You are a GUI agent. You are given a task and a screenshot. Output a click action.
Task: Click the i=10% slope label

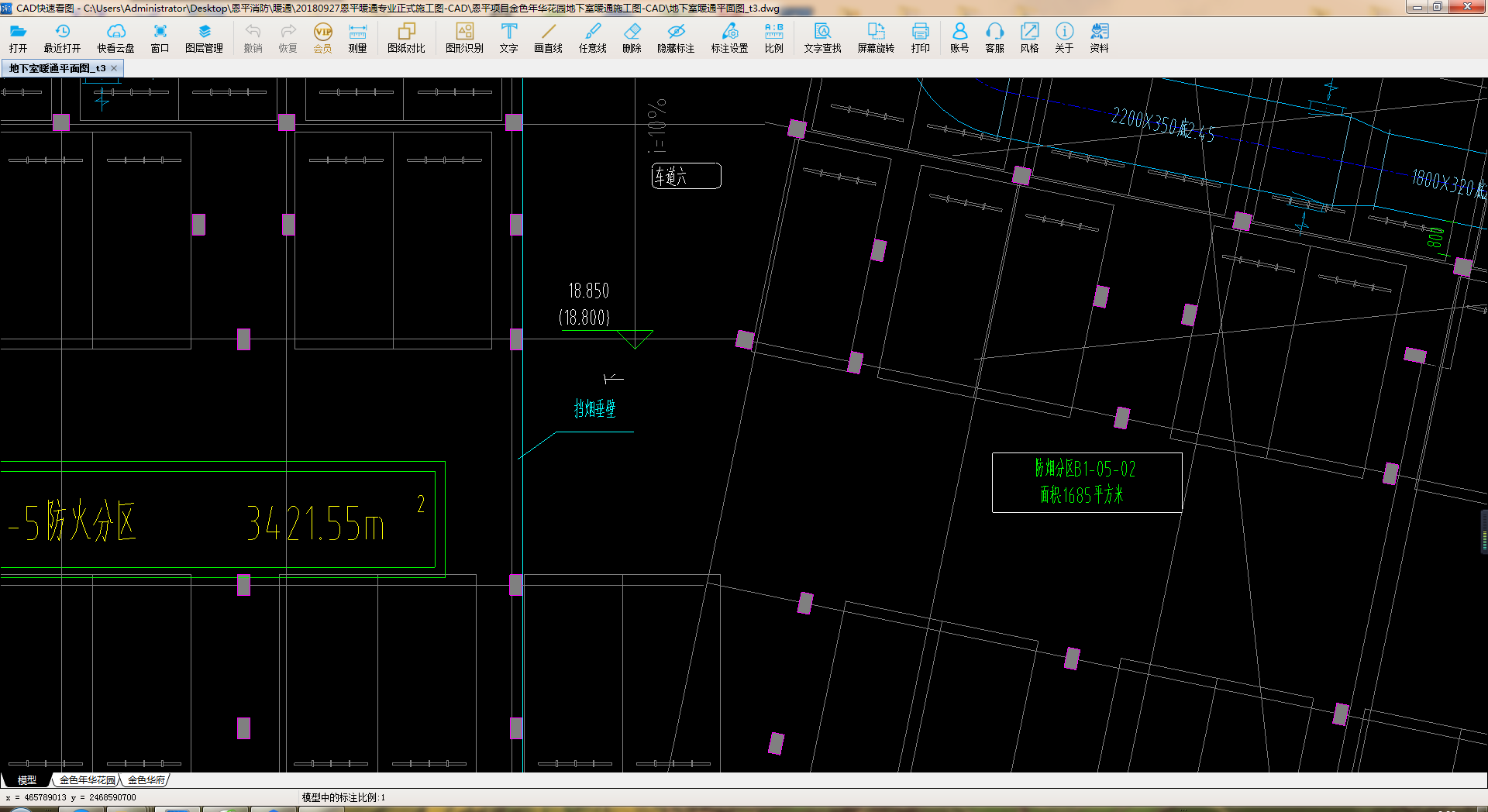656,126
